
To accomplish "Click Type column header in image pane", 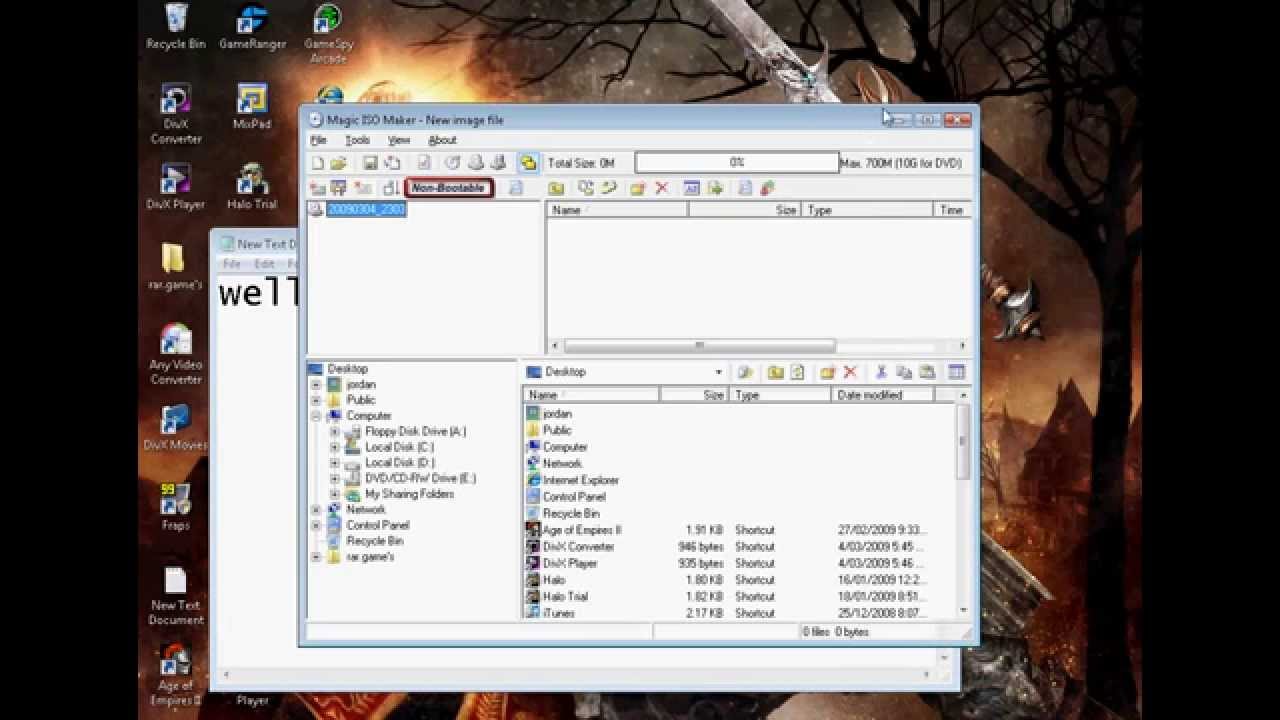I will coord(869,210).
